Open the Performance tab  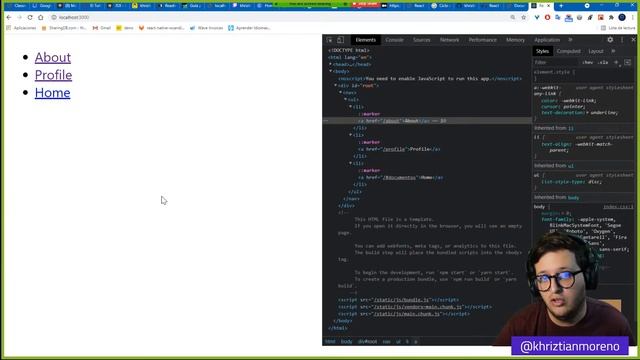click(x=482, y=40)
